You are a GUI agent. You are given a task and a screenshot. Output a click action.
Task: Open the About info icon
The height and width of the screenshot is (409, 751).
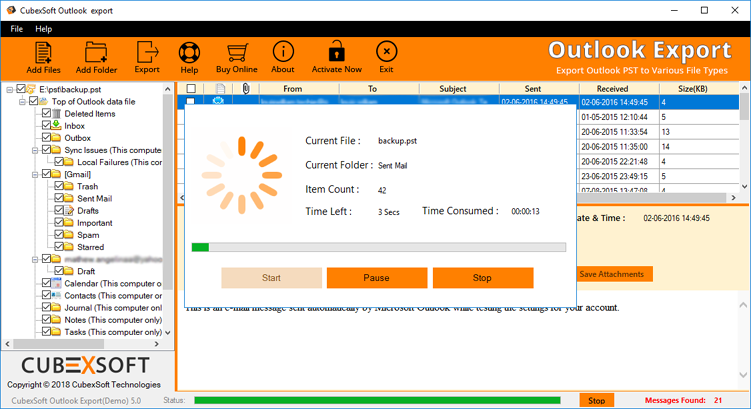point(283,57)
